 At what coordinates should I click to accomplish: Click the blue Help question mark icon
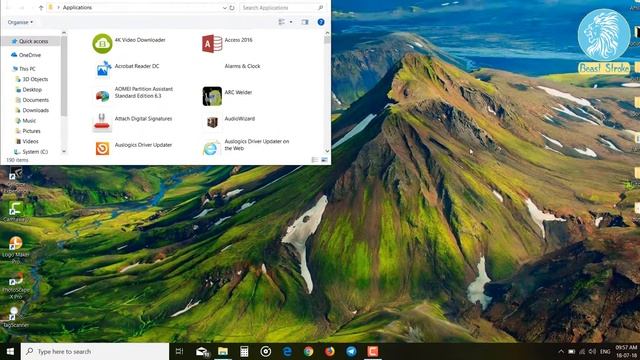tap(321, 22)
